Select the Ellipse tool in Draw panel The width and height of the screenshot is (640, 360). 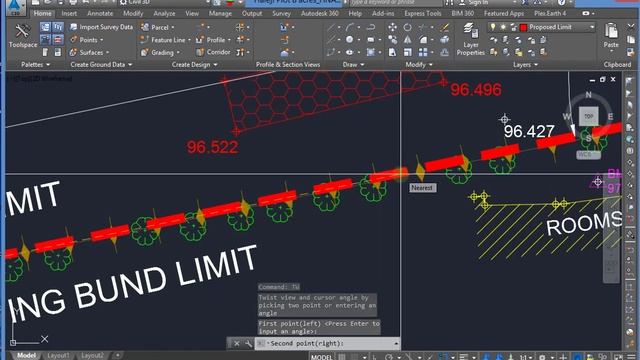click(350, 52)
